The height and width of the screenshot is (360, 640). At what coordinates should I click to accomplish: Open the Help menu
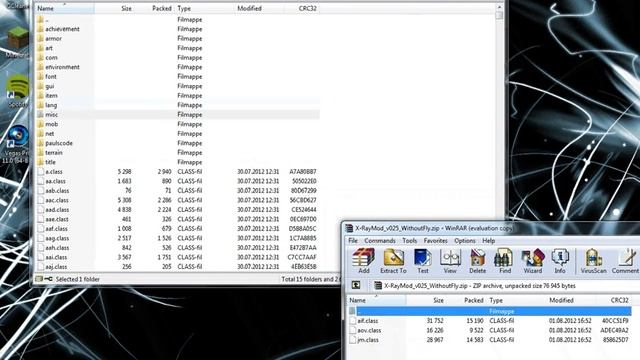click(x=489, y=241)
